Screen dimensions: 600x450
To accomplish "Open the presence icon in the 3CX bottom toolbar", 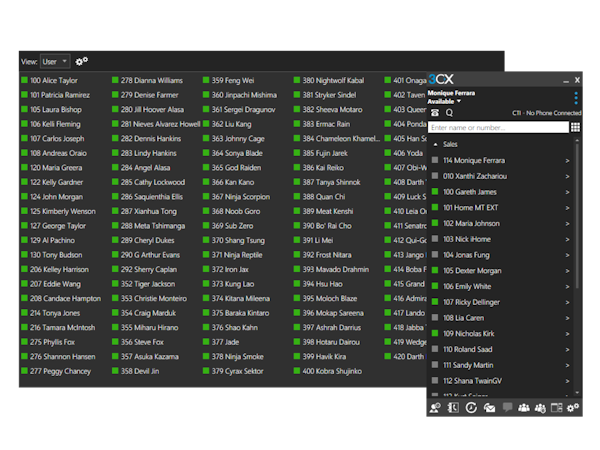I will [435, 408].
